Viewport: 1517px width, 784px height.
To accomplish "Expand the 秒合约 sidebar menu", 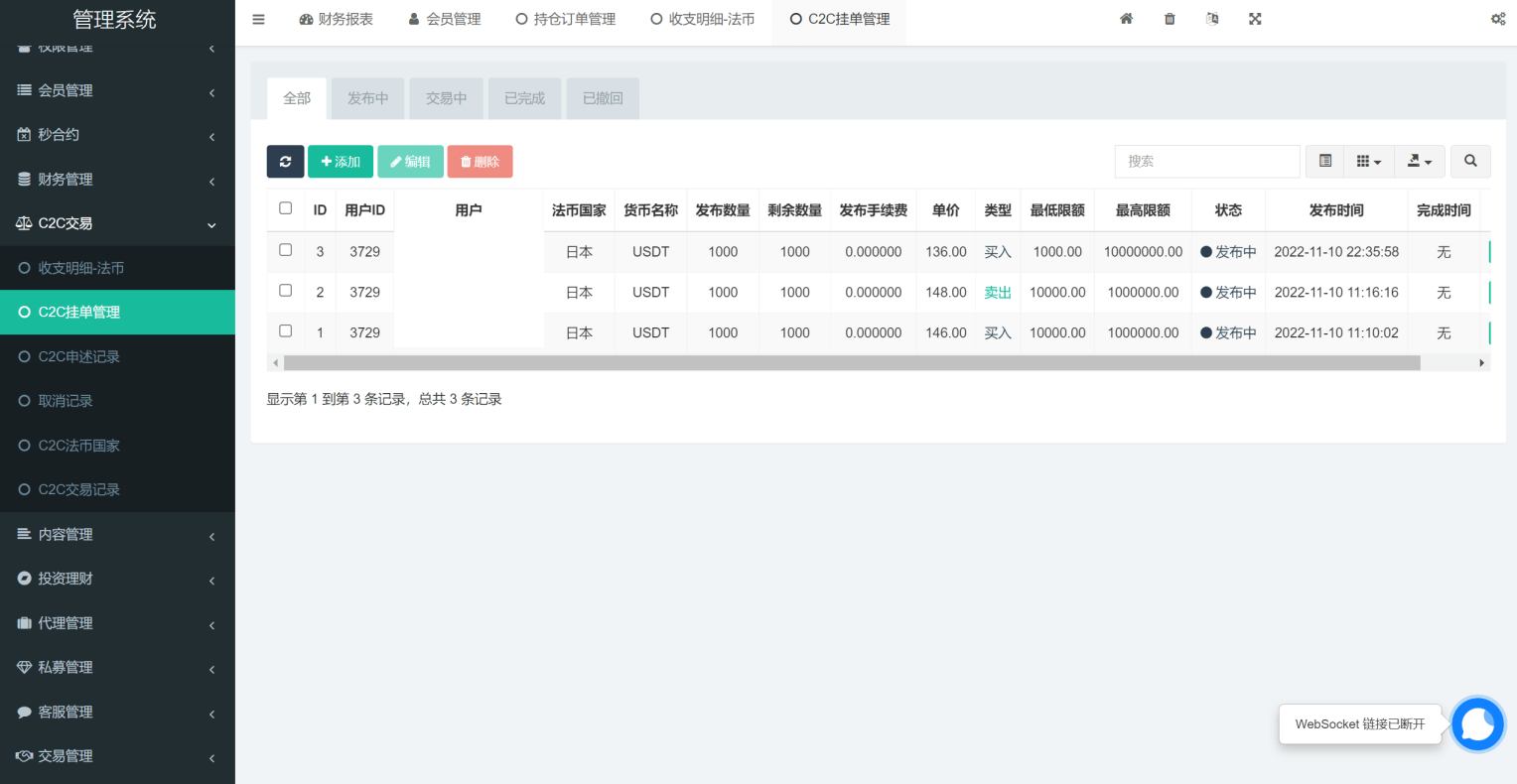I will (117, 135).
